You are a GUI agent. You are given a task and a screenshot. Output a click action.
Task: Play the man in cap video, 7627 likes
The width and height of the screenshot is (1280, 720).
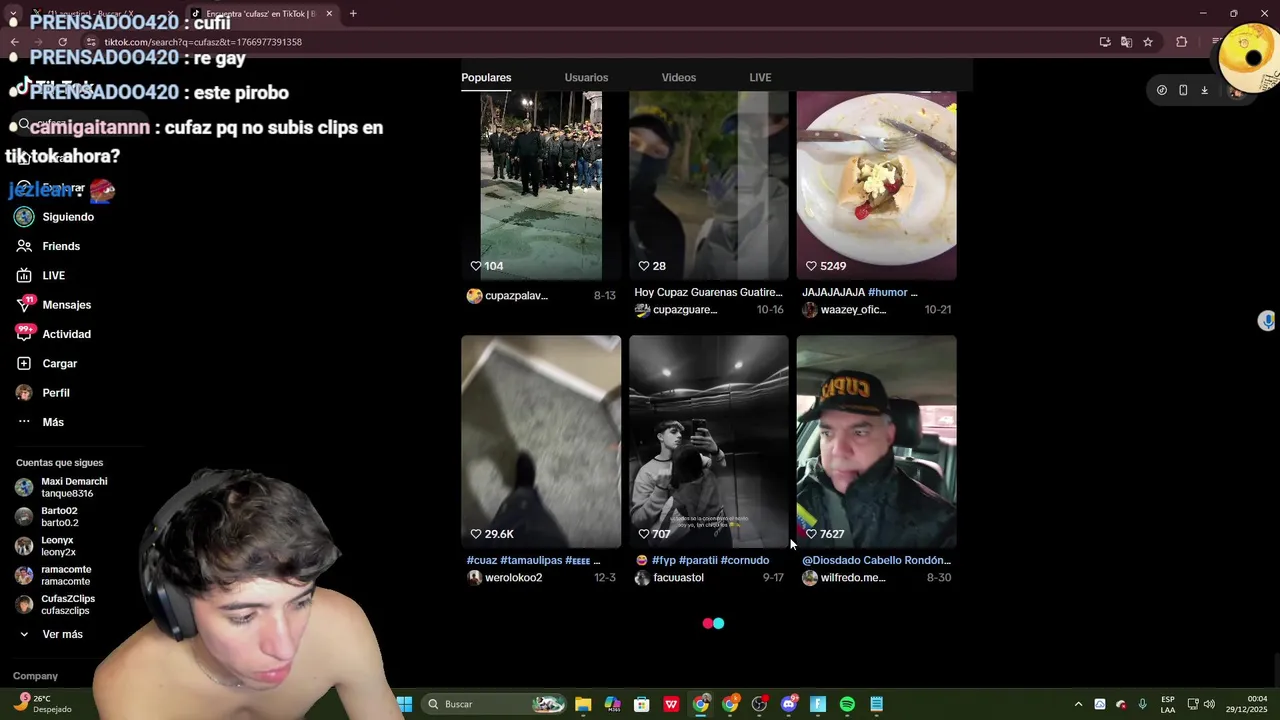[877, 441]
